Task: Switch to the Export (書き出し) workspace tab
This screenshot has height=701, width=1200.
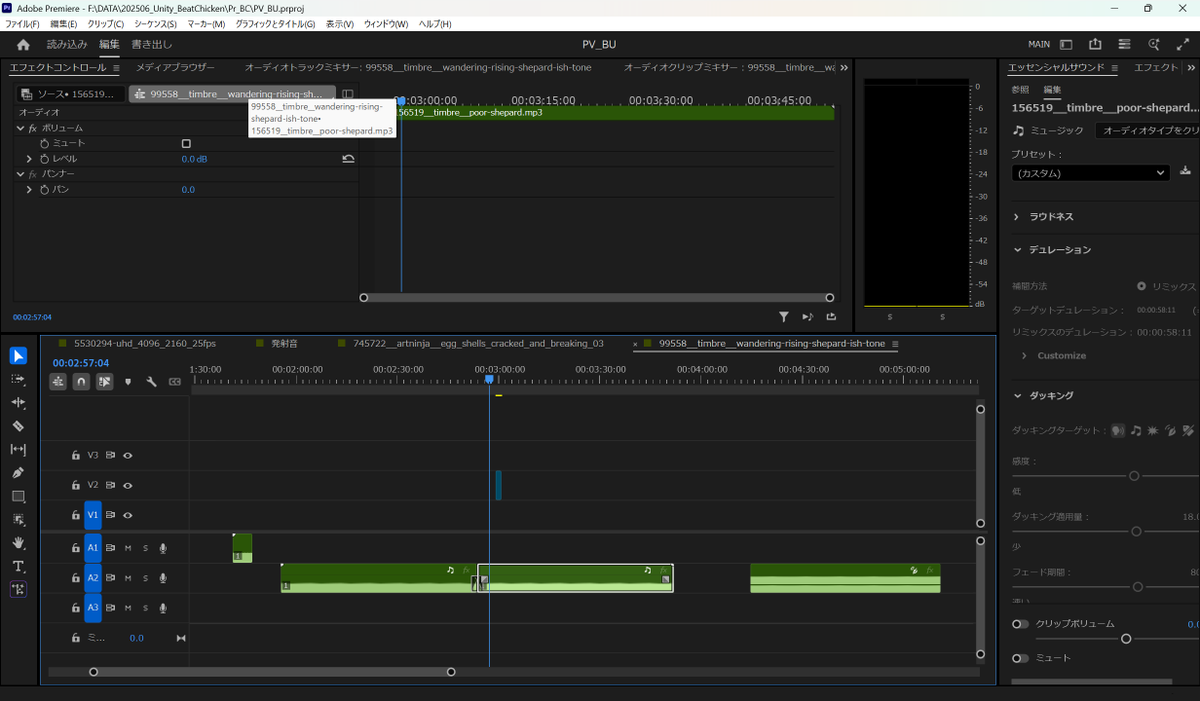Action: pyautogui.click(x=152, y=44)
